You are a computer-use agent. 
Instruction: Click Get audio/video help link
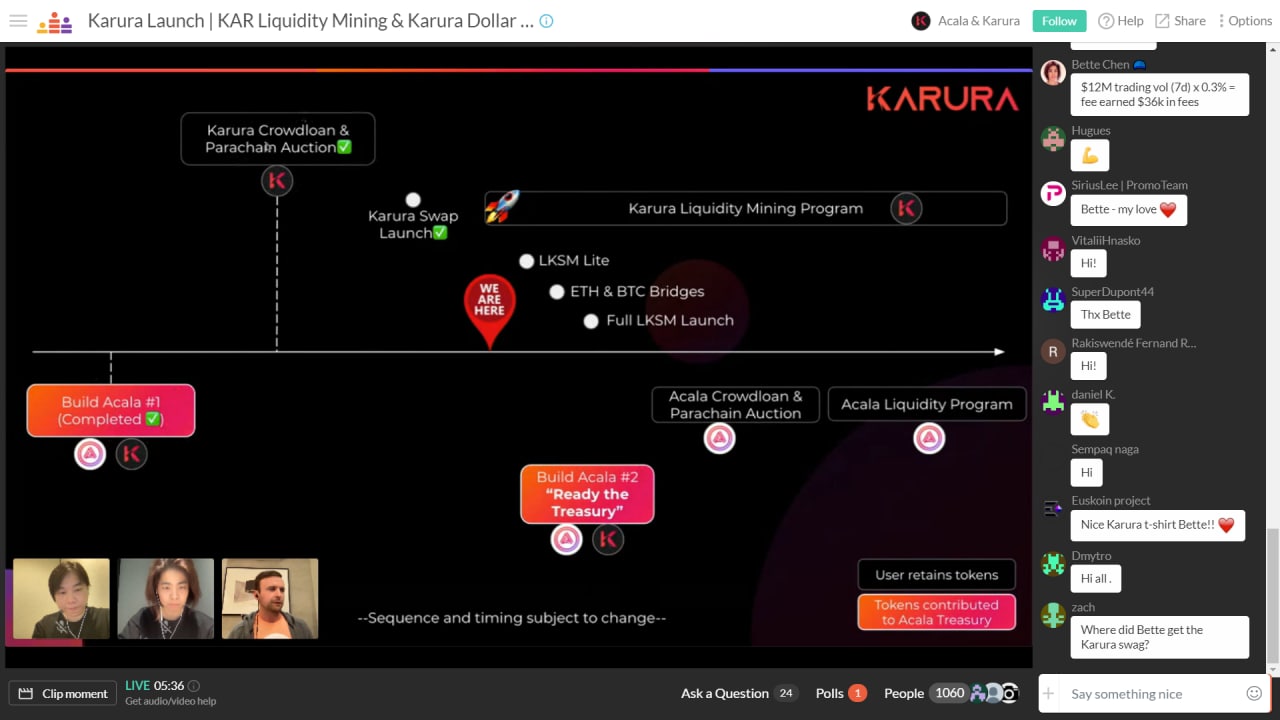(x=170, y=701)
